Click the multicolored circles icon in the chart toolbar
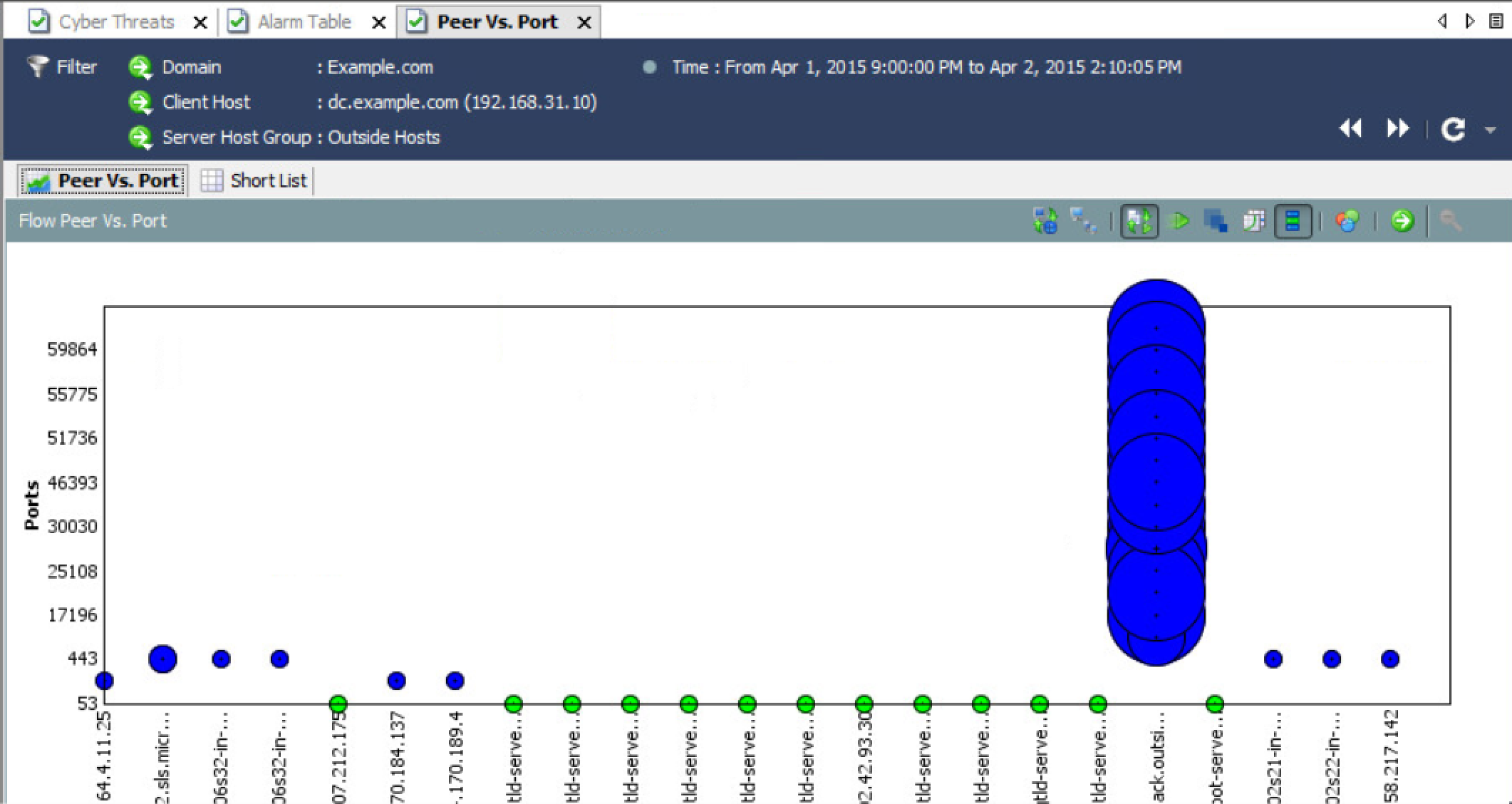Image resolution: width=1512 pixels, height=804 pixels. point(1347,221)
